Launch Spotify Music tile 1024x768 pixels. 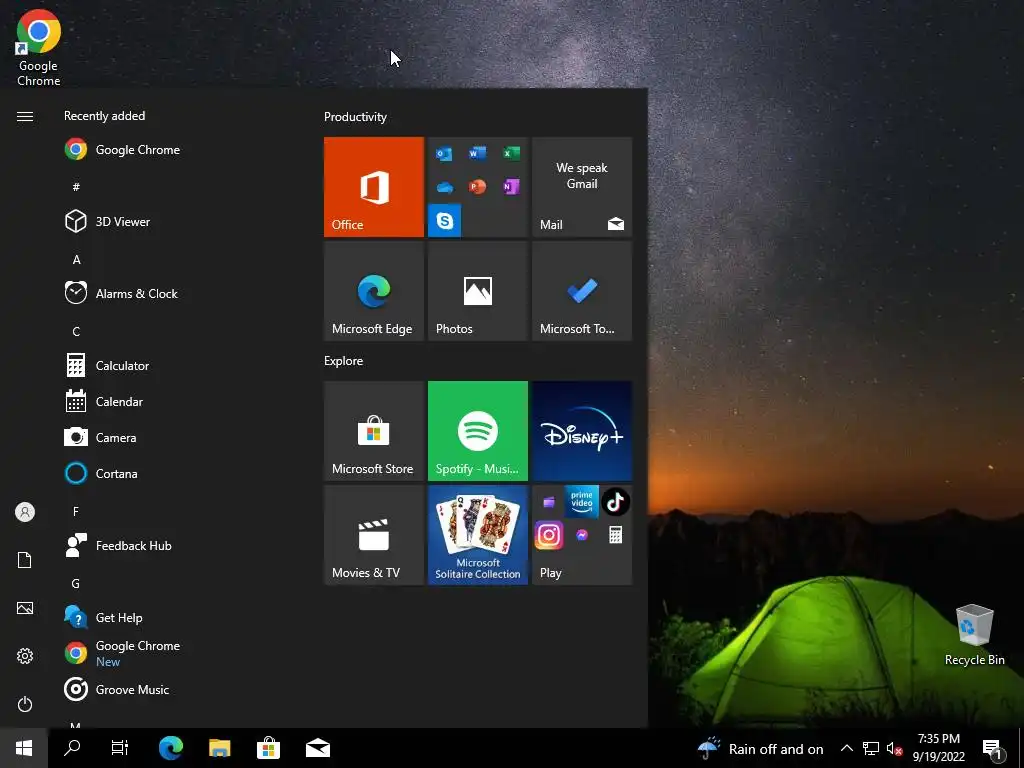pos(477,431)
